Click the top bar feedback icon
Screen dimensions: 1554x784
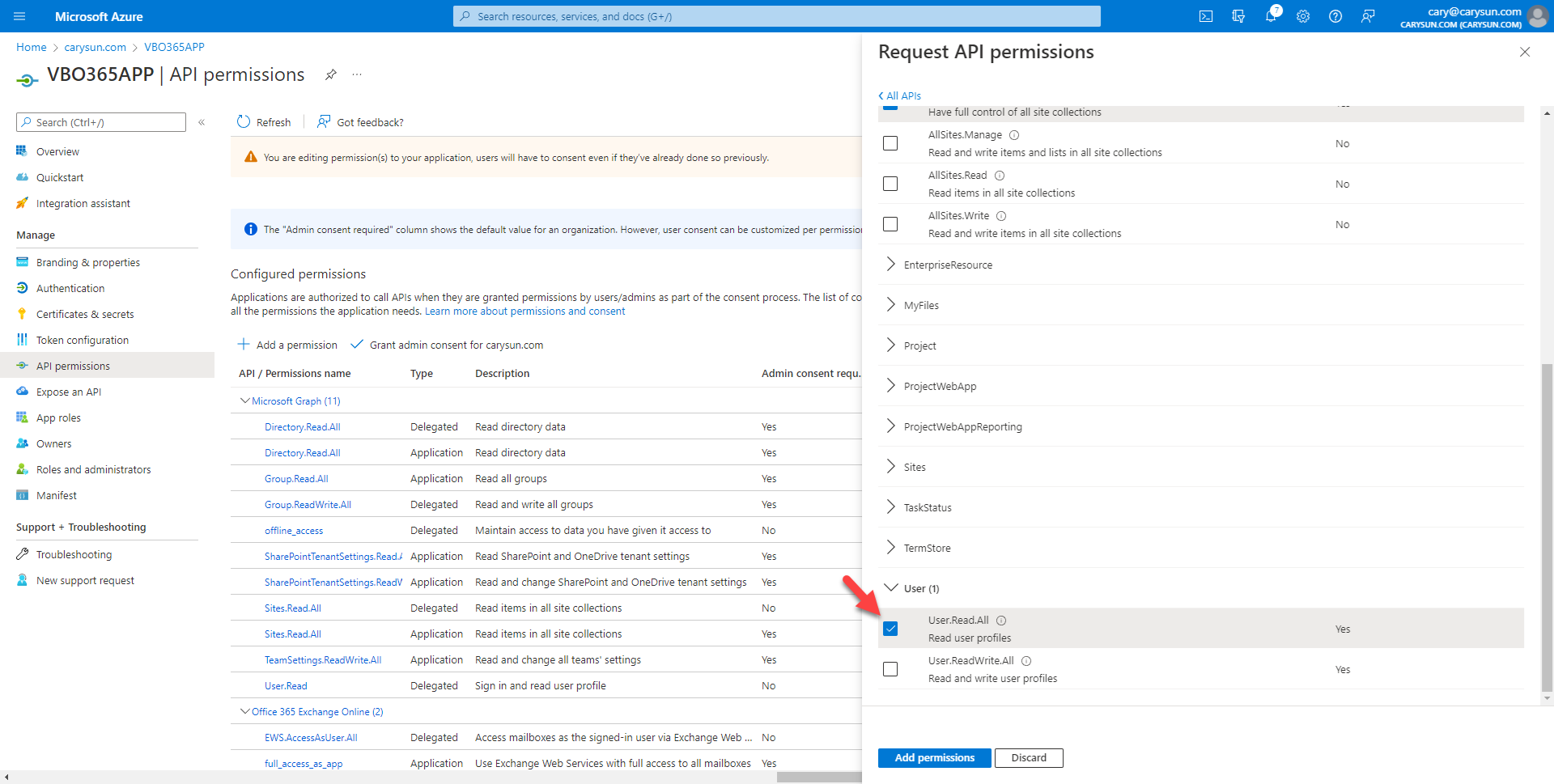point(1368,16)
